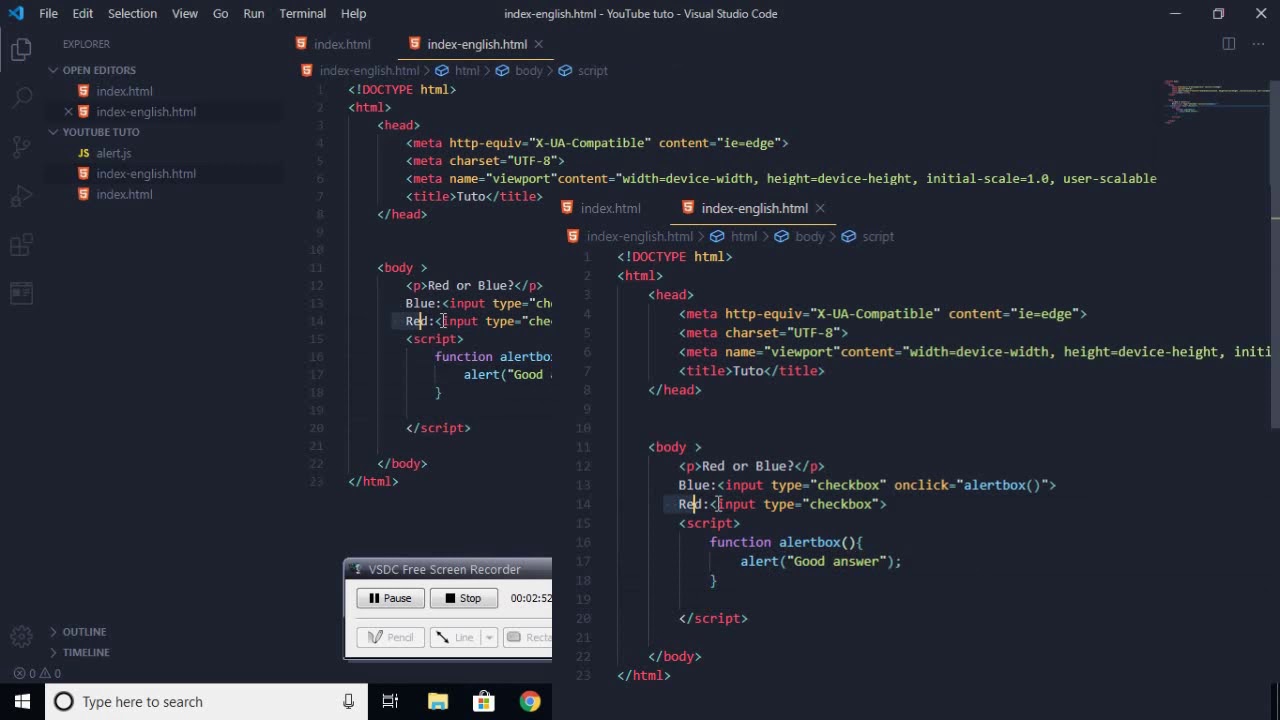This screenshot has width=1280, height=720.
Task: Click the code minimap preview
Action: [x=1216, y=101]
